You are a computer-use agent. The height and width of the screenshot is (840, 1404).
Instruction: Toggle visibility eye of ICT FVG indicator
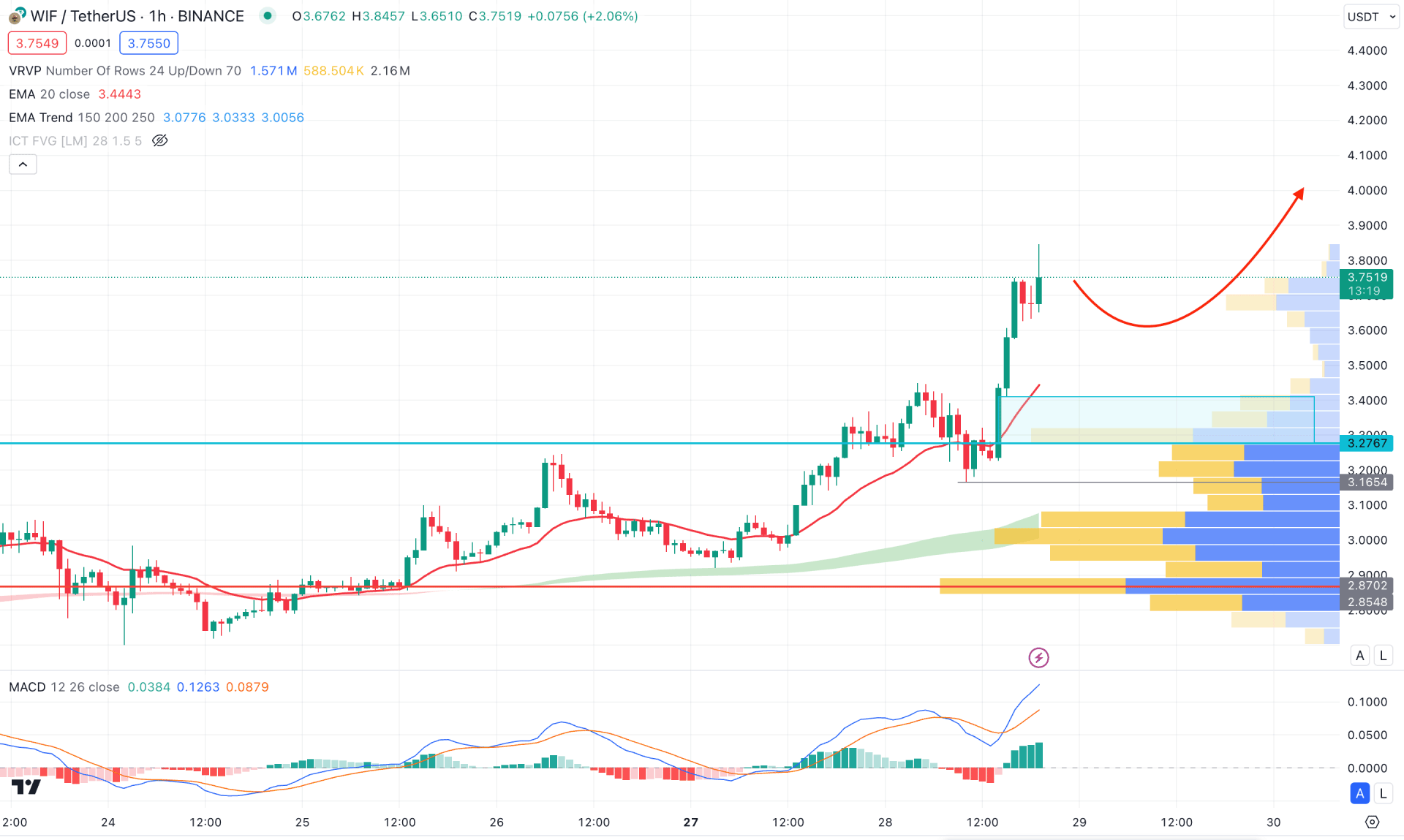coord(159,140)
